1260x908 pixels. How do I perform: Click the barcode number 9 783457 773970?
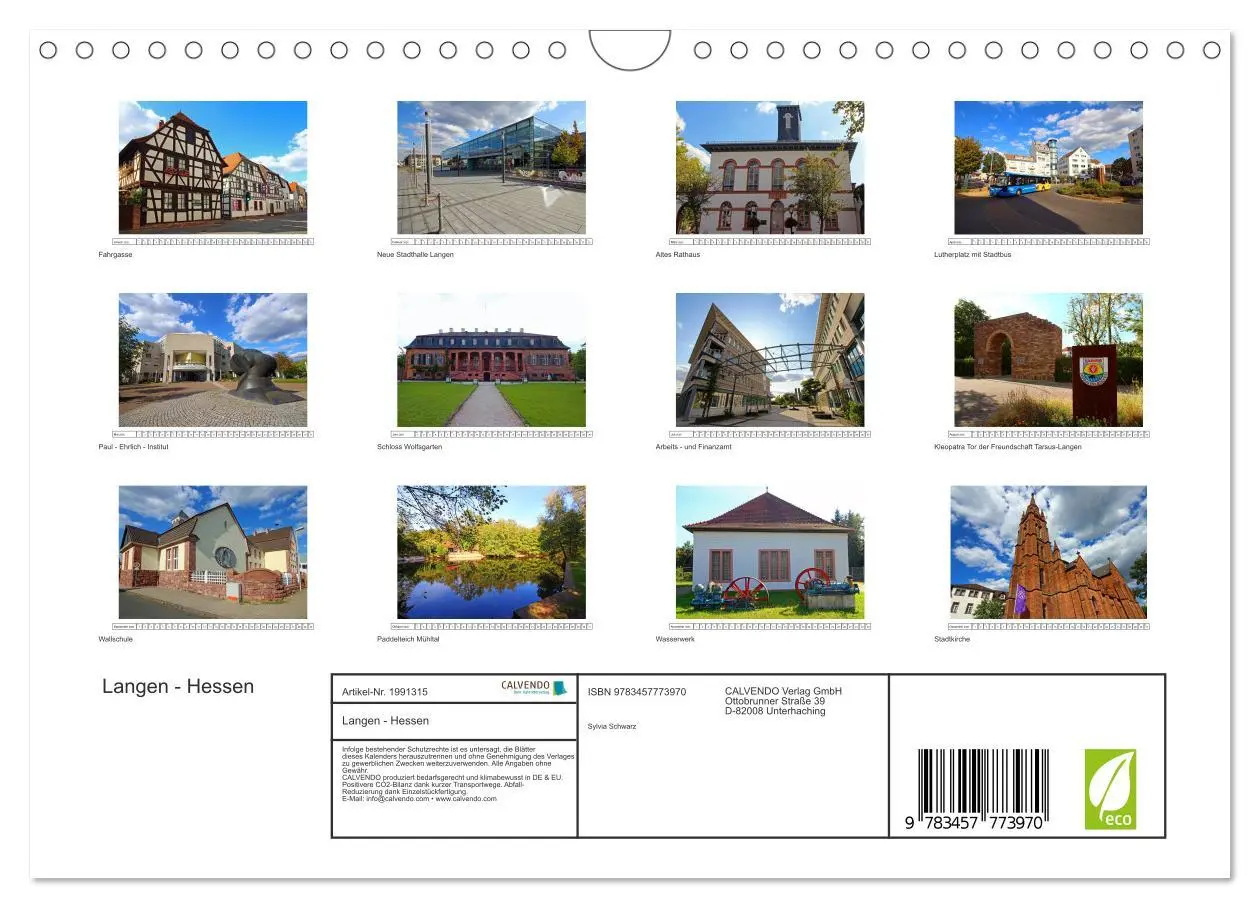coord(975,822)
